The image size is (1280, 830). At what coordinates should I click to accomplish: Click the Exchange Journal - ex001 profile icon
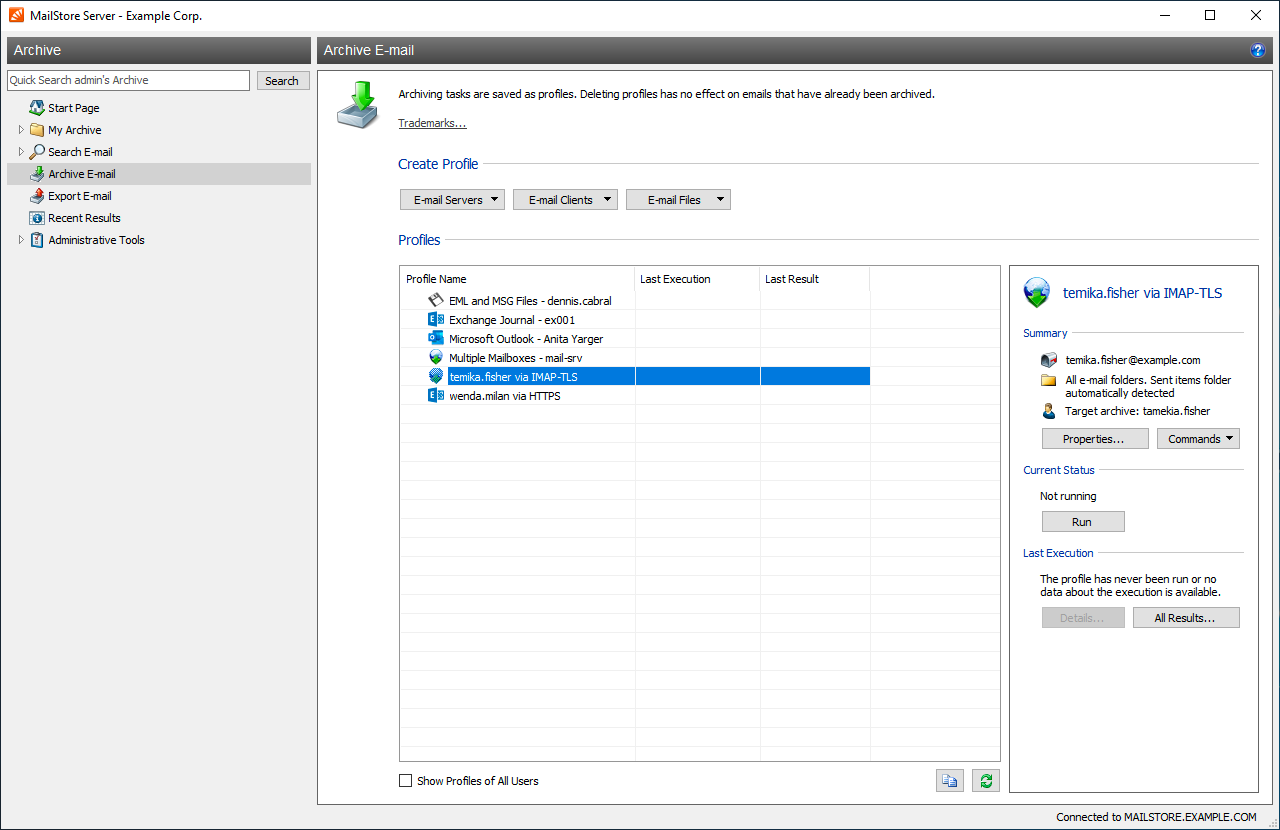435,320
